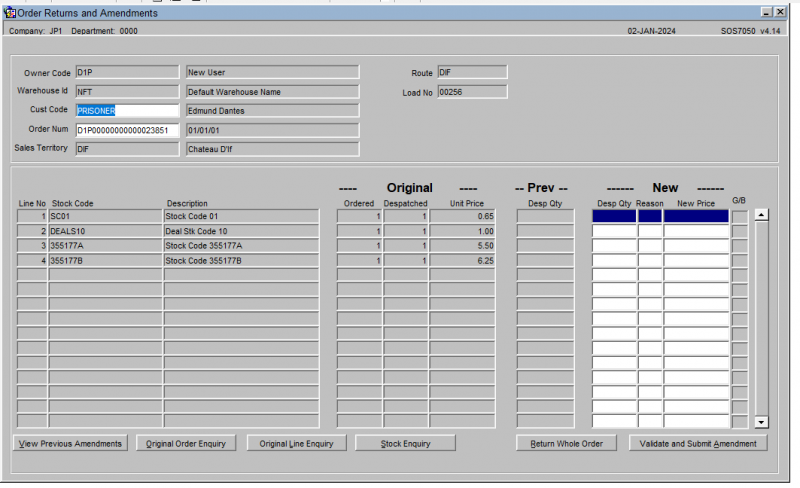Image resolution: width=800 pixels, height=488 pixels.
Task: Click the Warehouse Id field NFT
Action: pyautogui.click(x=127, y=92)
